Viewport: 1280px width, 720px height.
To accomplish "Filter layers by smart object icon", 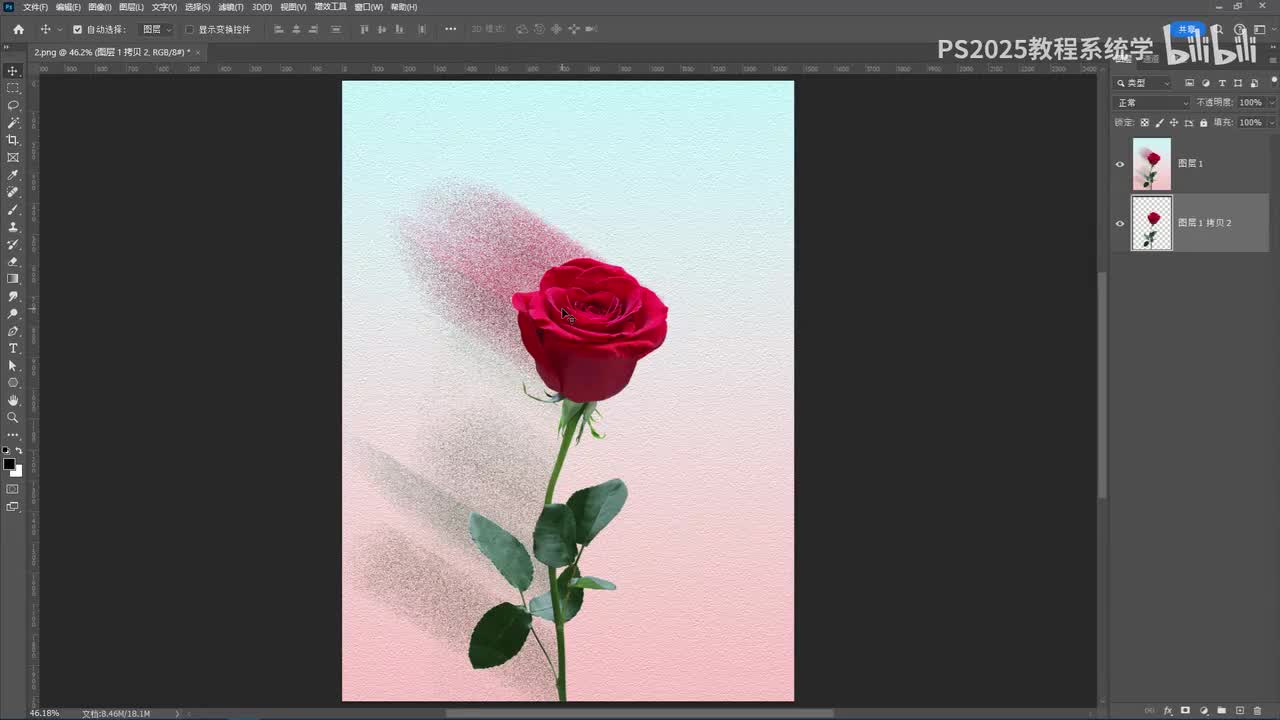I will coord(1254,83).
